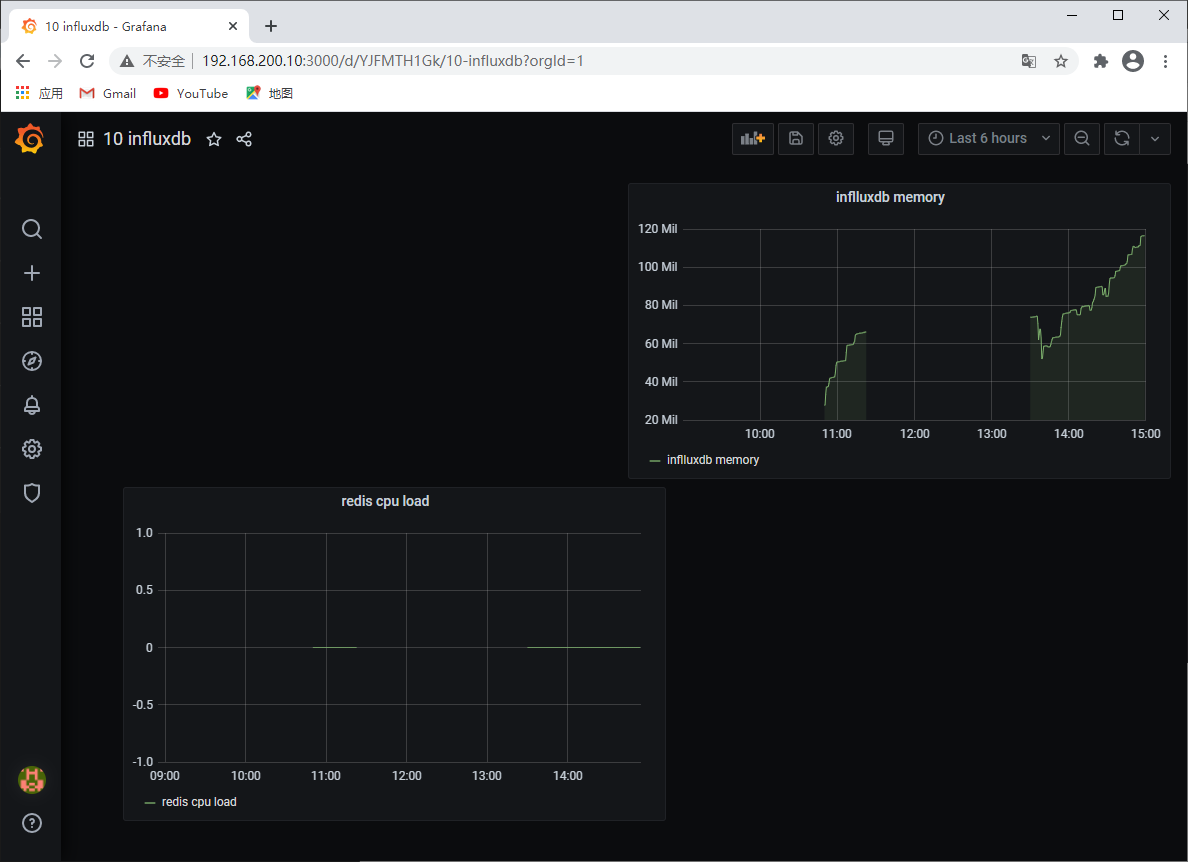Star the 10 influxdb dashboard

214,139
